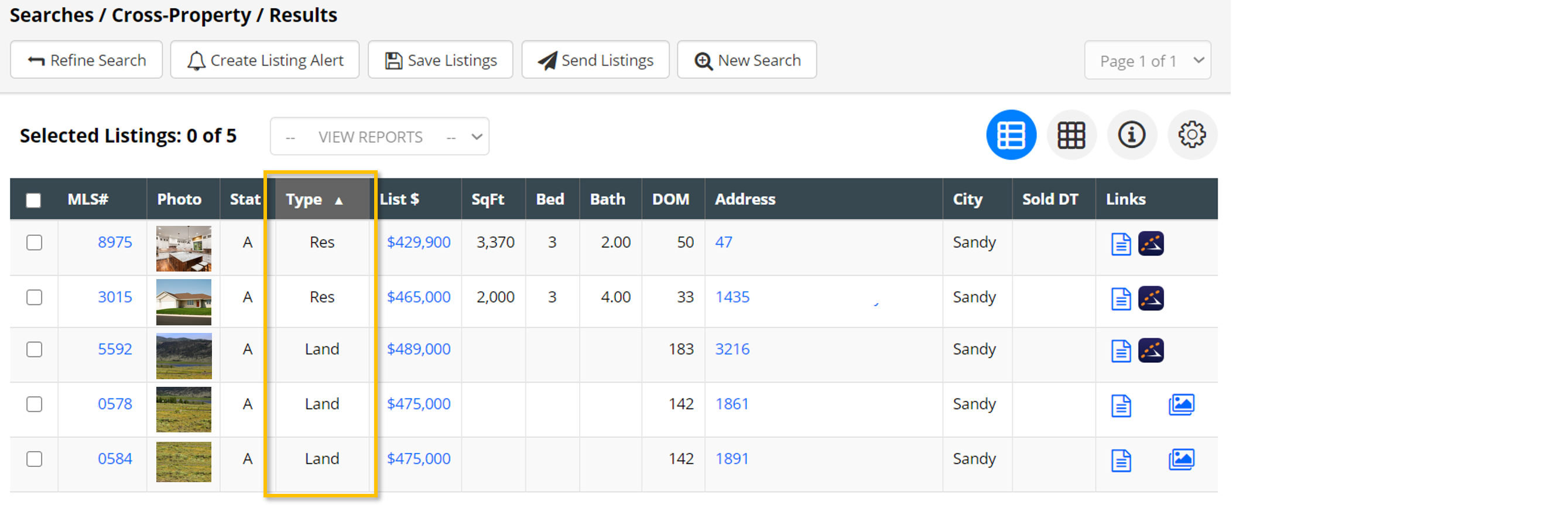Switch to grid view icon
The height and width of the screenshot is (505, 1568).
1071,135
